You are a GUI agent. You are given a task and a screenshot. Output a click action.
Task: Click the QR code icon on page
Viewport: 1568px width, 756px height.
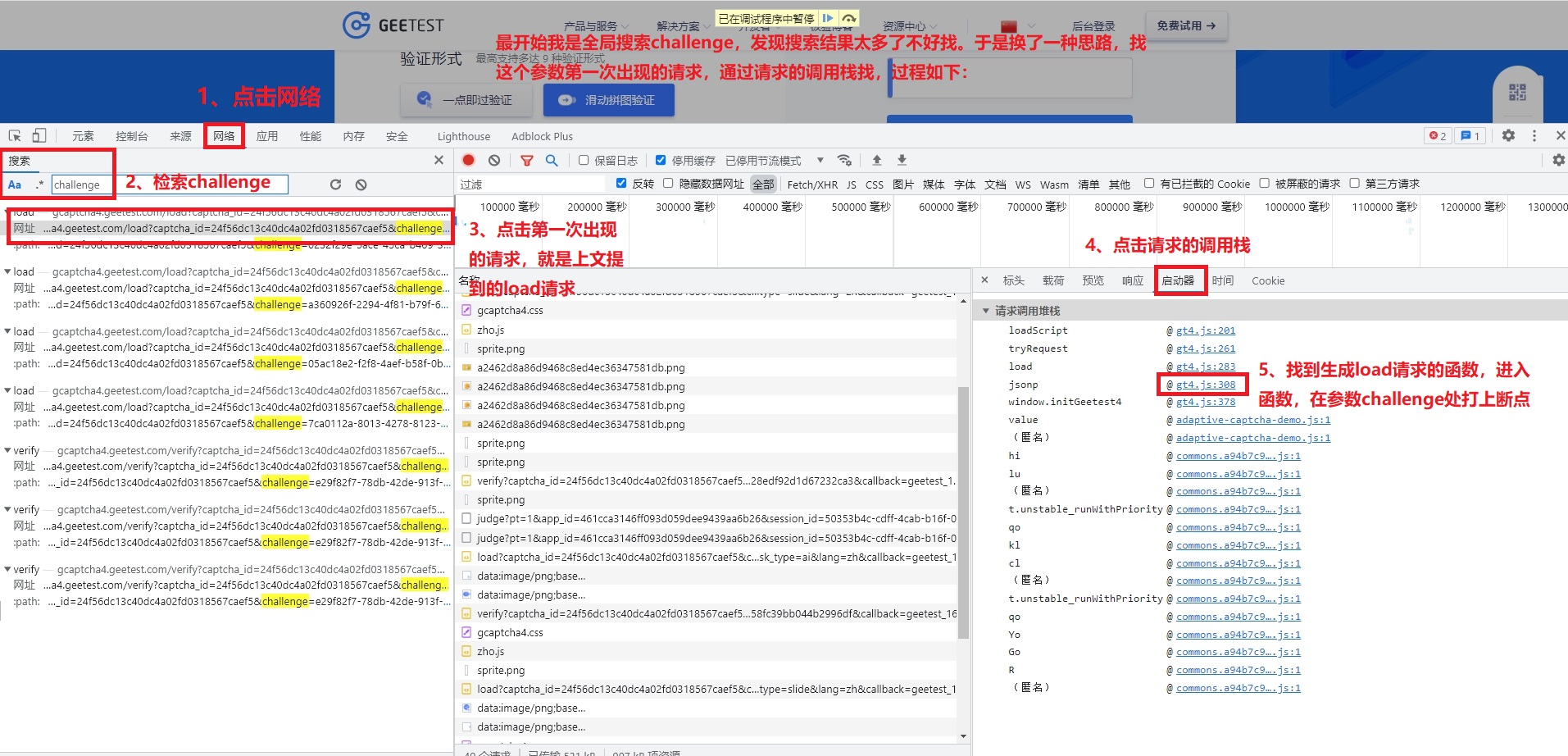click(x=1517, y=92)
